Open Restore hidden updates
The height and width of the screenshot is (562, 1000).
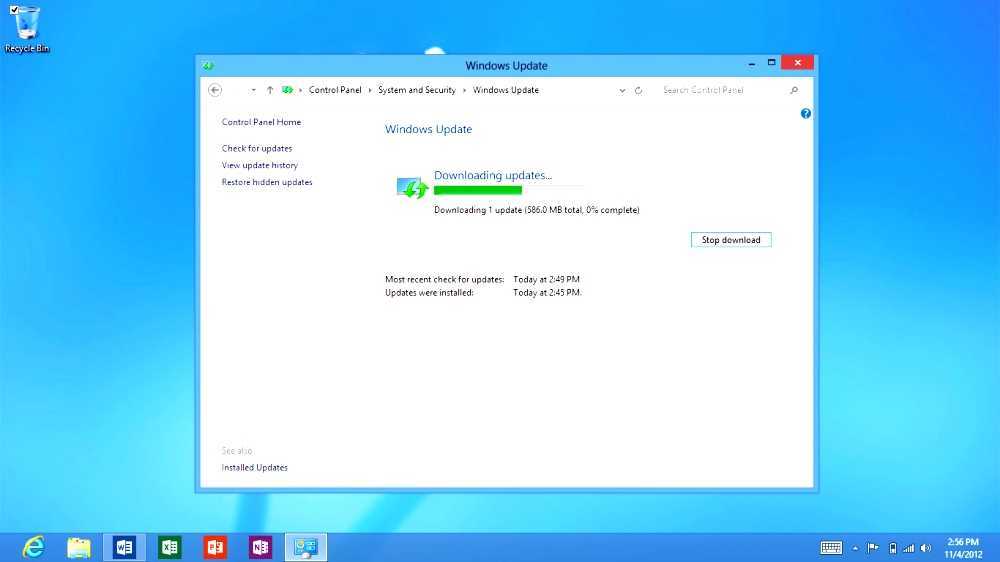[x=267, y=182]
